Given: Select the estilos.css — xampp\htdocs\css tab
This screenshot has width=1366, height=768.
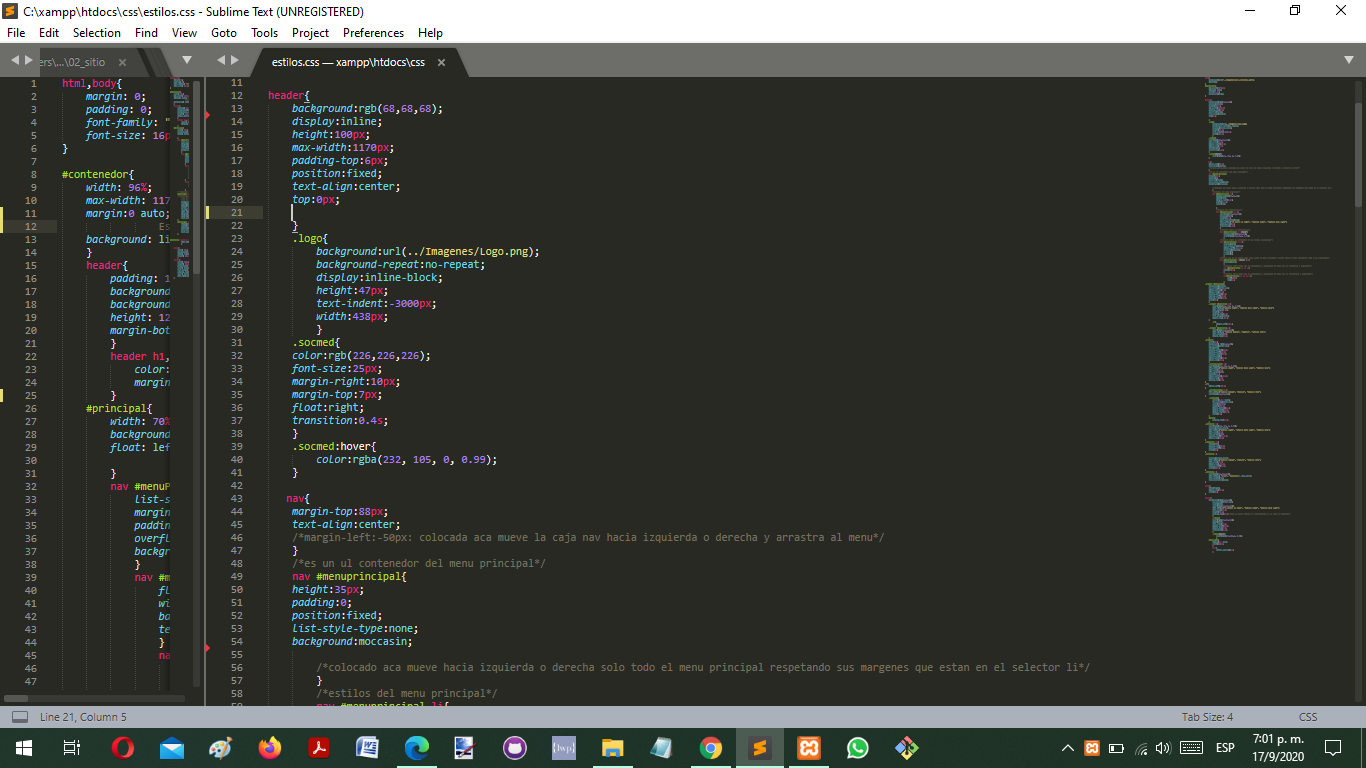Looking at the screenshot, I should click(x=348, y=62).
